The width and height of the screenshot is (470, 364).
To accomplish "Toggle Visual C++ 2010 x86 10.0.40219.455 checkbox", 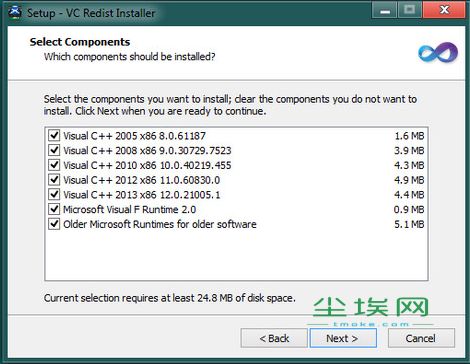I will click(54, 165).
